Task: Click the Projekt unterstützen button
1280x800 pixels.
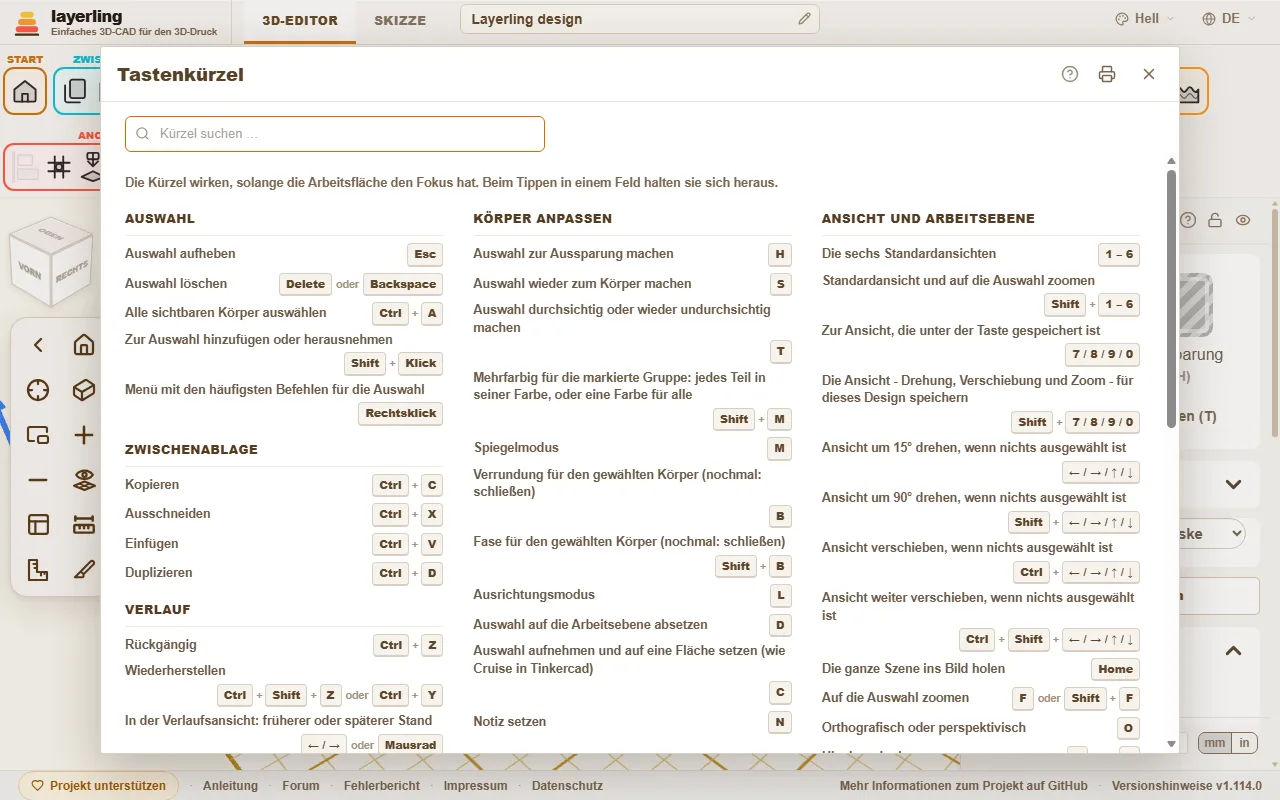Action: tap(99, 786)
